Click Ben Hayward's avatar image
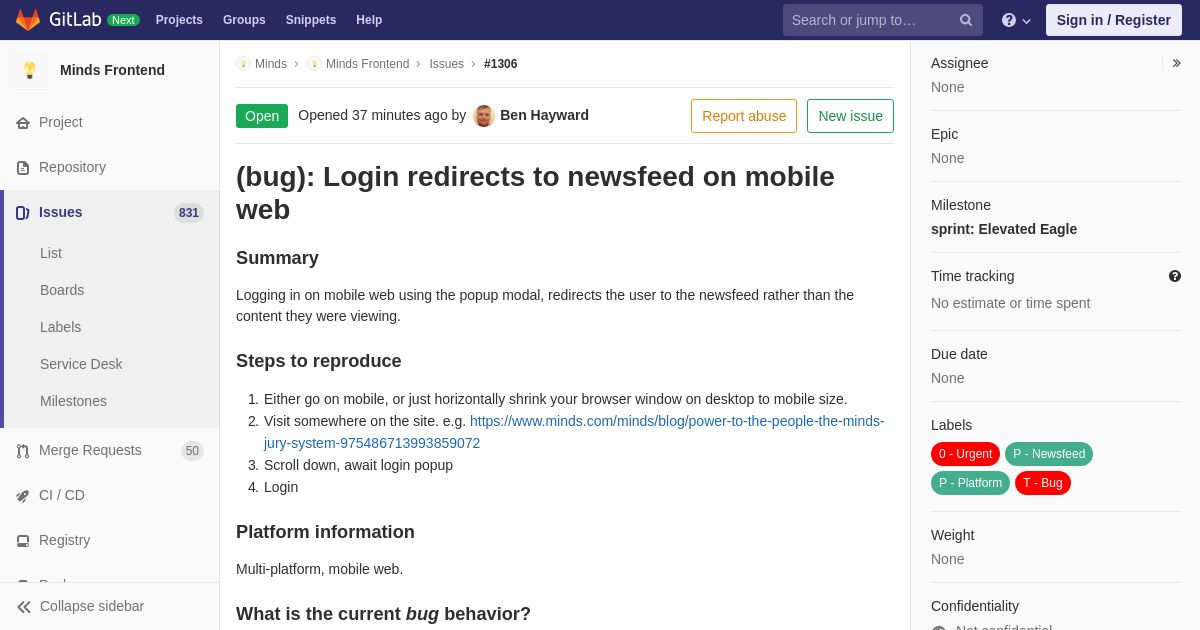Image resolution: width=1200 pixels, height=630 pixels. tap(484, 116)
